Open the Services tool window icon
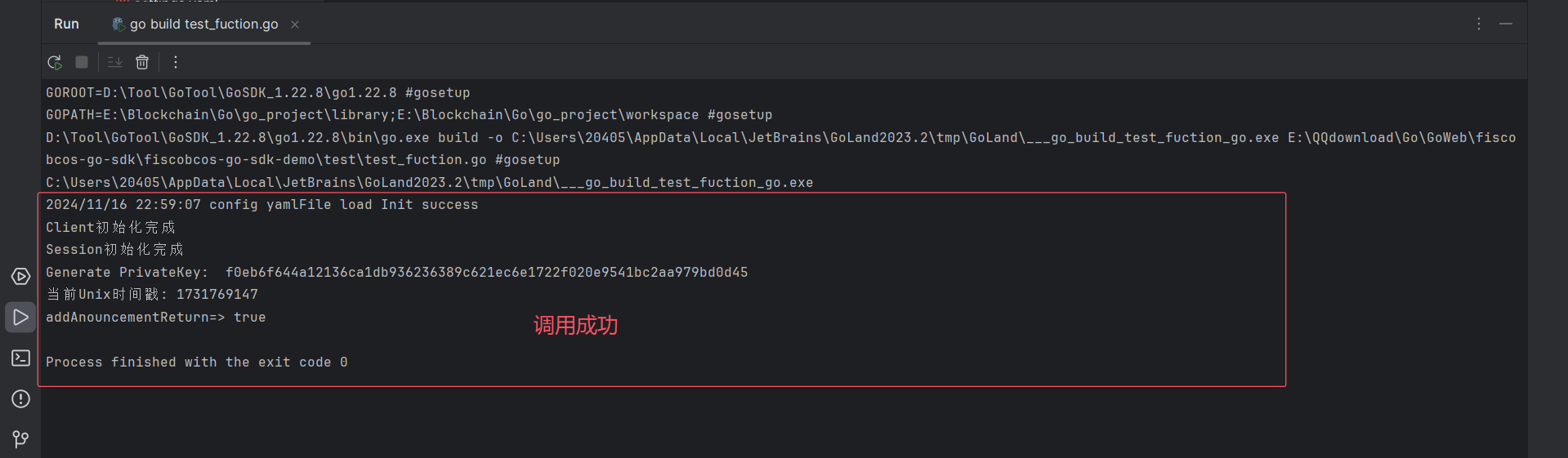 [20, 277]
